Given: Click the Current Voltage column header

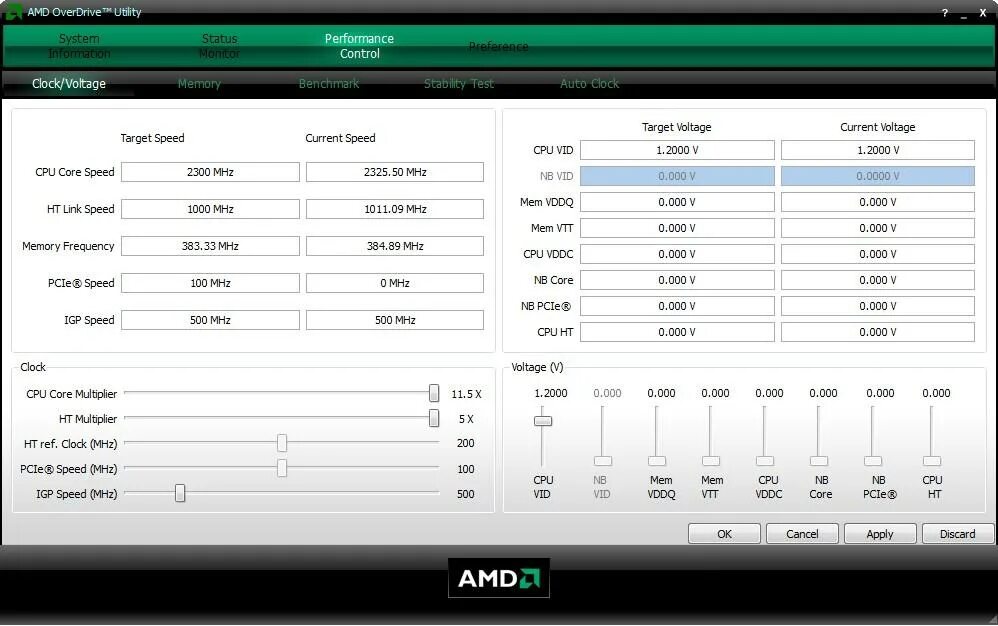Looking at the screenshot, I should [878, 127].
